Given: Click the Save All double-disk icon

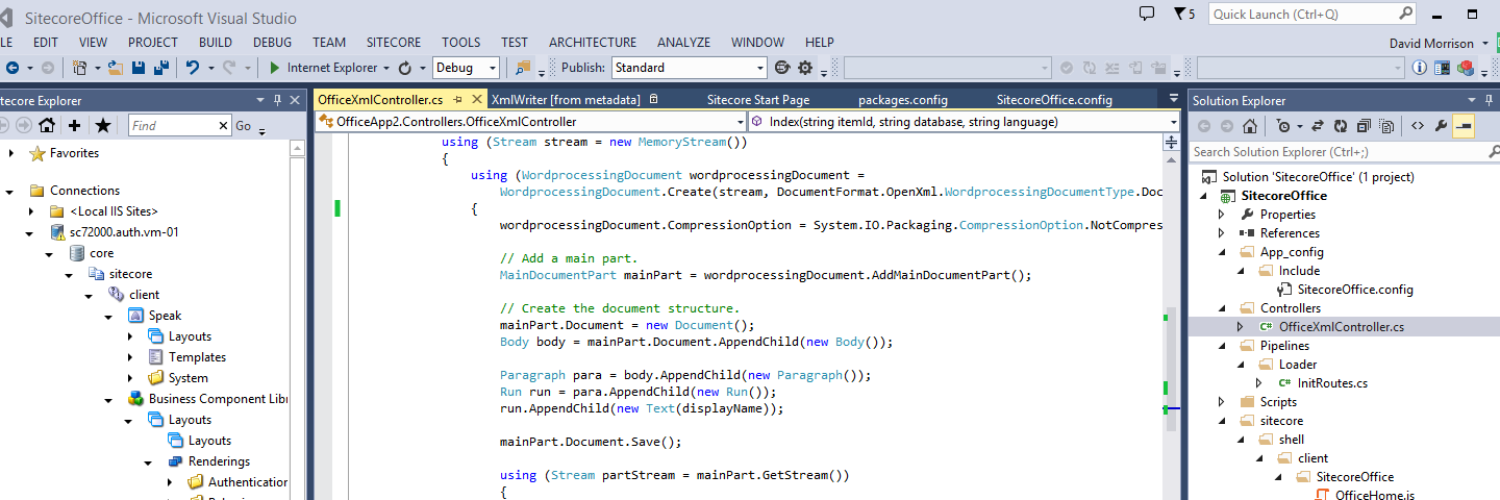Looking at the screenshot, I should coord(160,67).
